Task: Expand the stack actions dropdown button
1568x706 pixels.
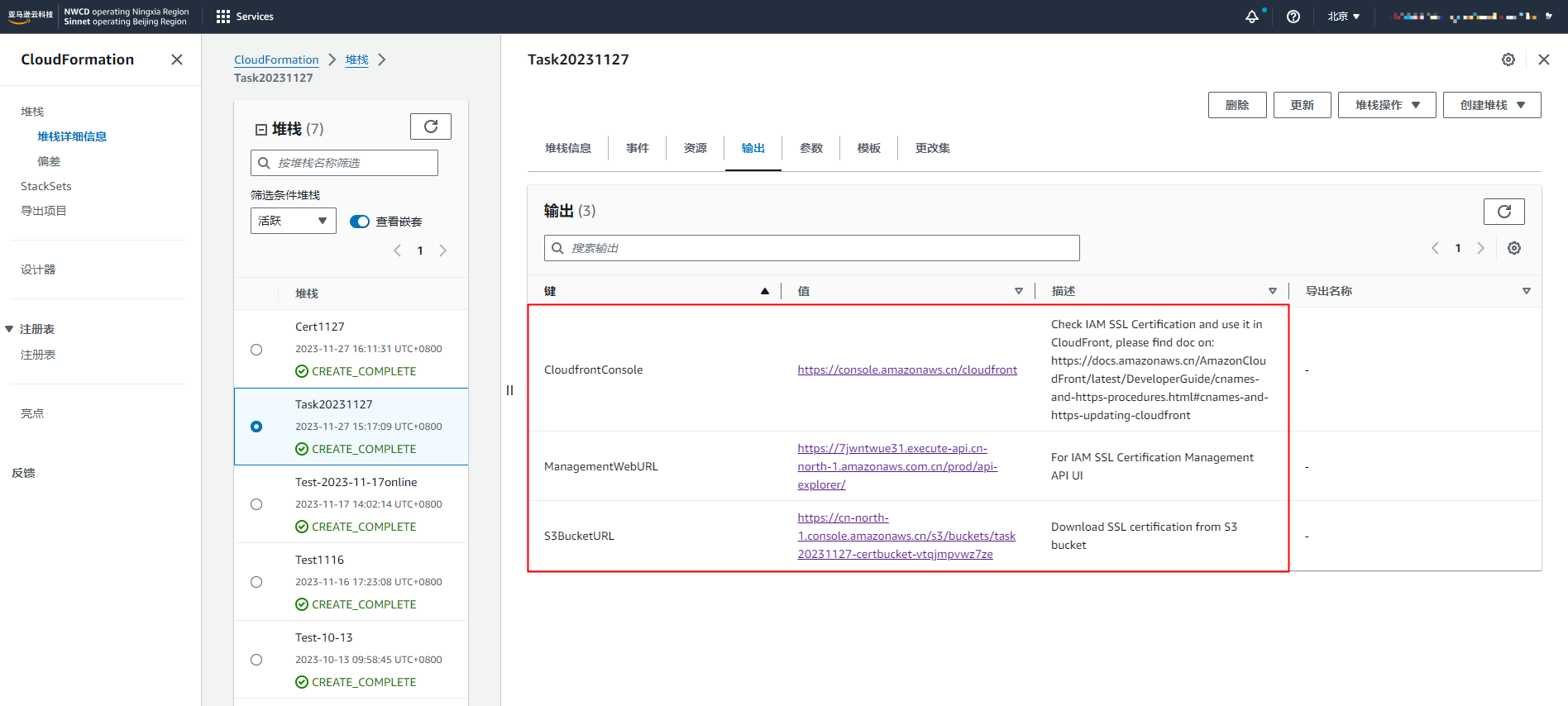Action: (1386, 105)
